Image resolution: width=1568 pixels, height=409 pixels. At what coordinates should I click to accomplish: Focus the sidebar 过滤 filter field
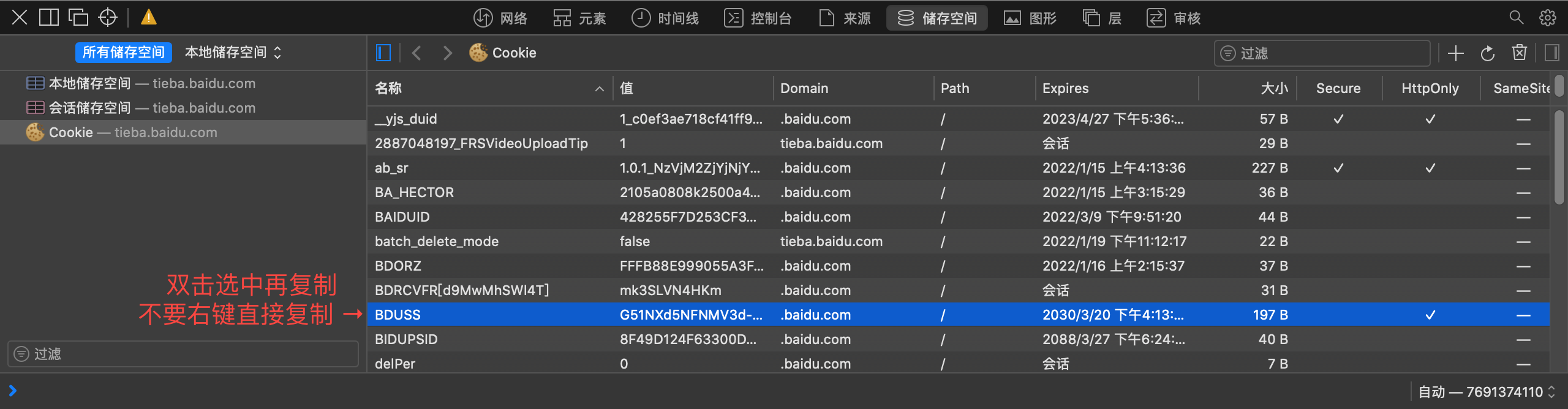click(x=183, y=354)
